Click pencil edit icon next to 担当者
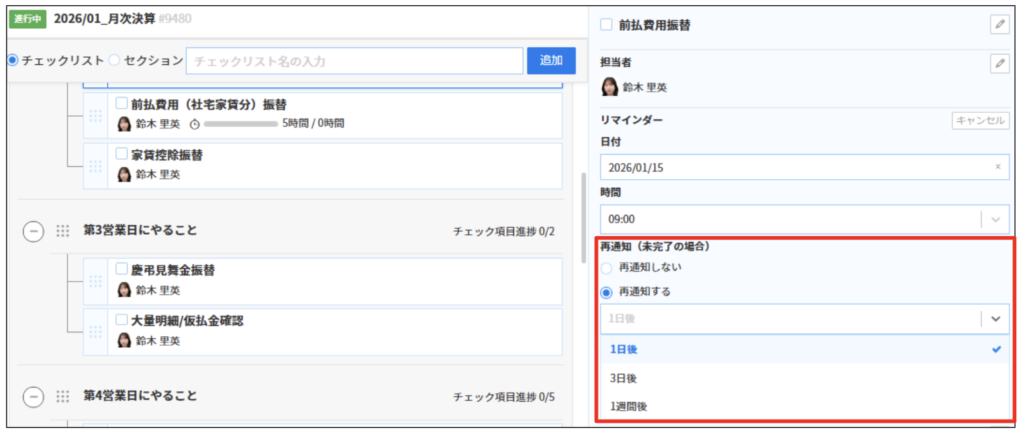Viewport: 1024px width, 435px height. [999, 64]
